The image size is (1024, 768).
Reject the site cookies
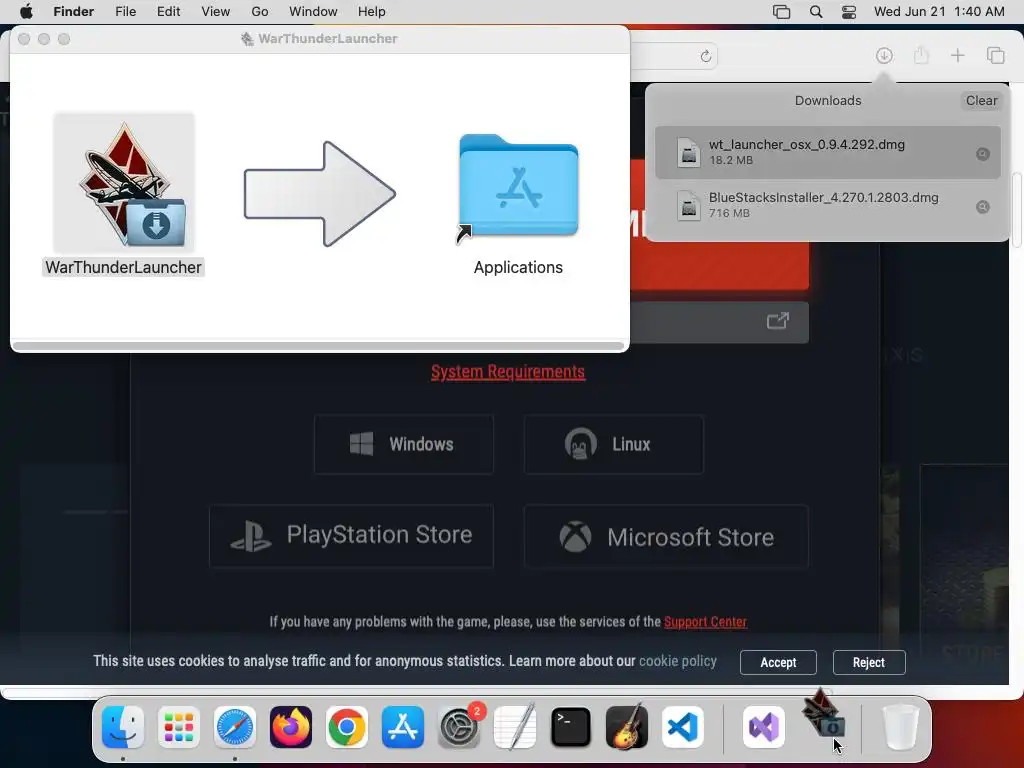(x=869, y=662)
